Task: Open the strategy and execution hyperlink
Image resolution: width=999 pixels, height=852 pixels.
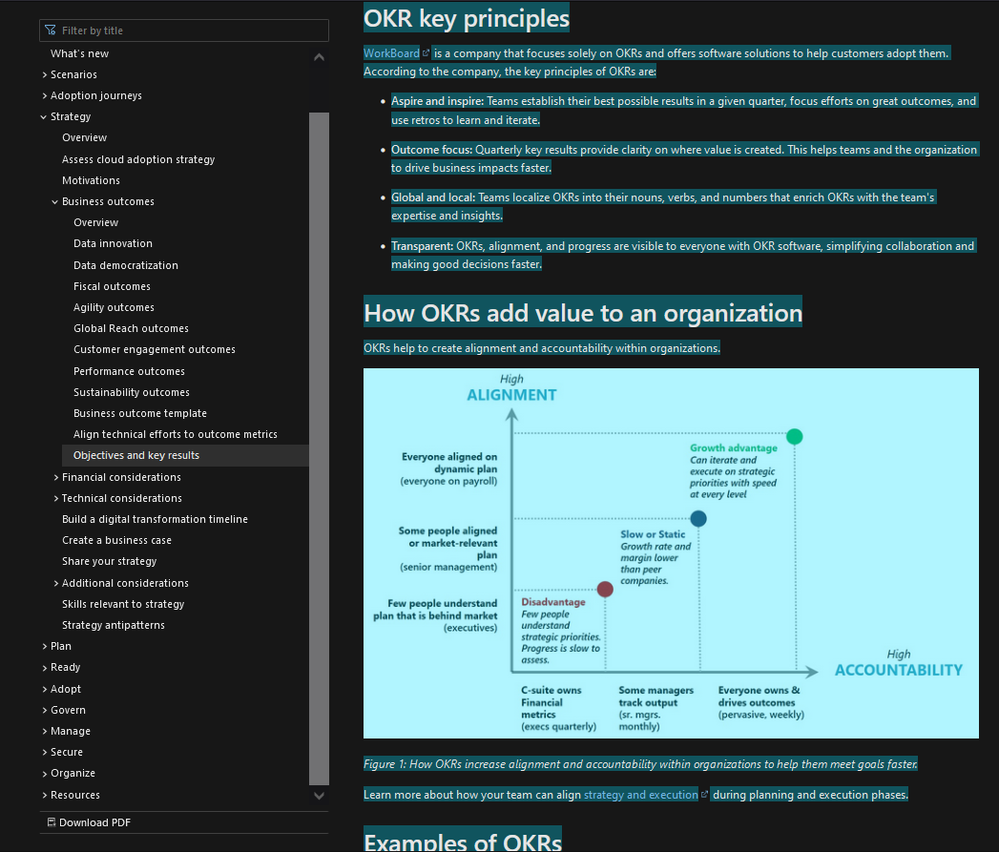Action: [640, 794]
